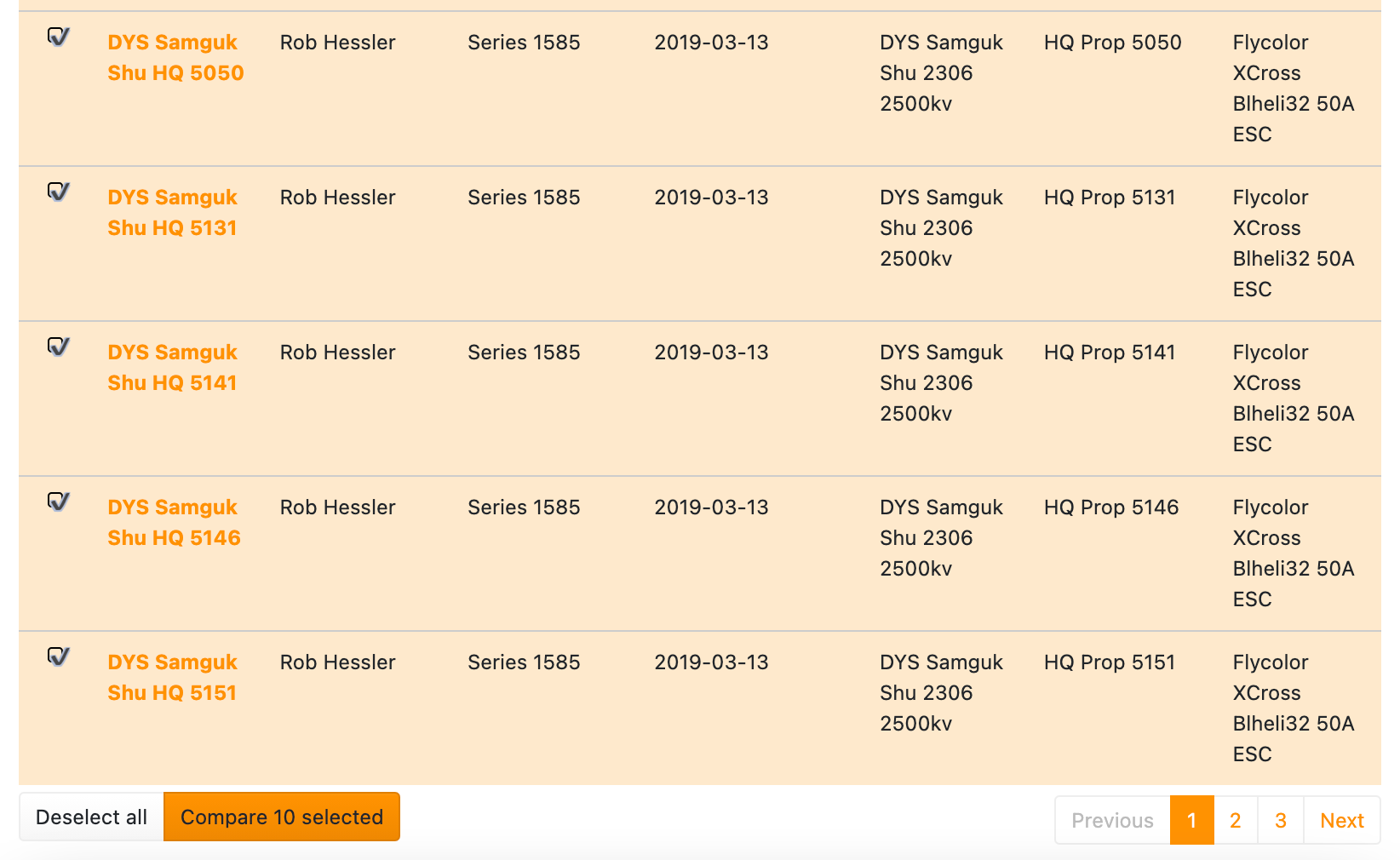Go to the Previous page

click(1112, 821)
